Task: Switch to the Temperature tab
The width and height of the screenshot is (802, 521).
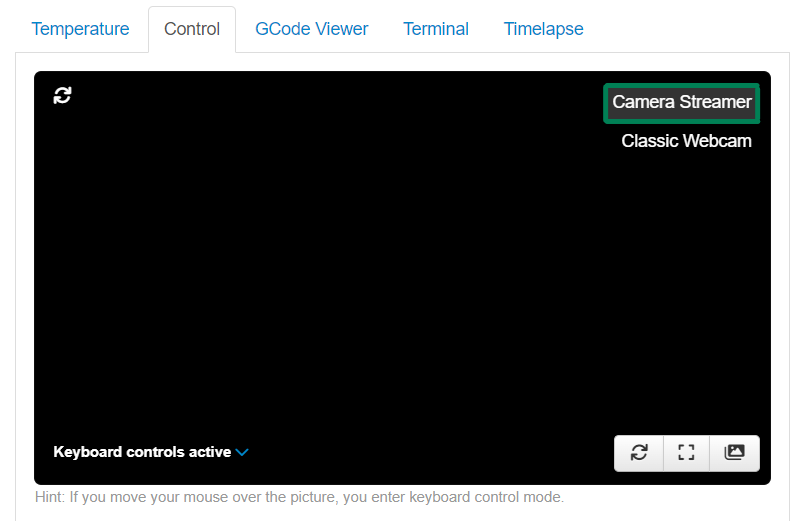Action: click(80, 29)
